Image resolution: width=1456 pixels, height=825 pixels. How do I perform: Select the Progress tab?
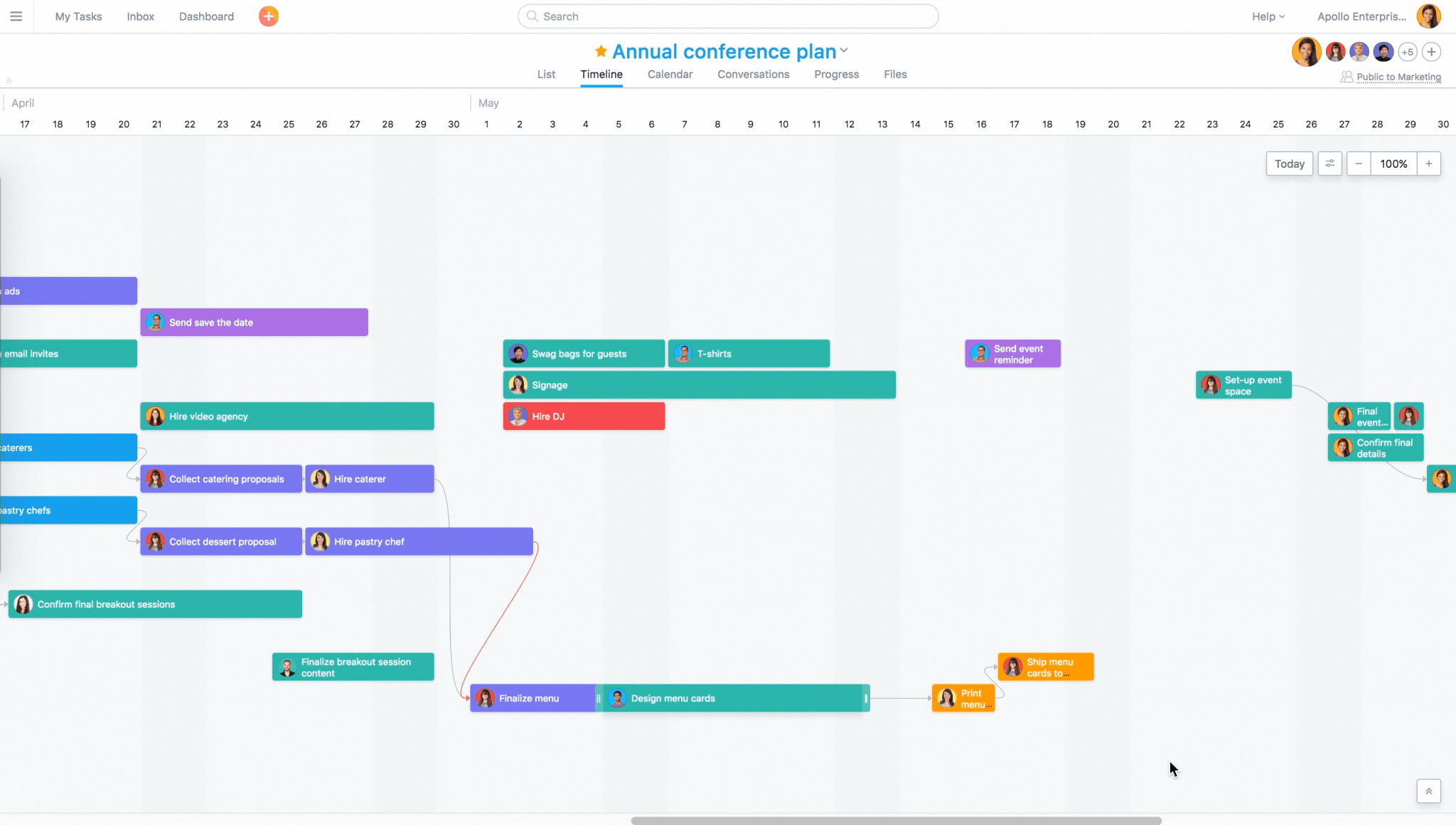coord(836,74)
